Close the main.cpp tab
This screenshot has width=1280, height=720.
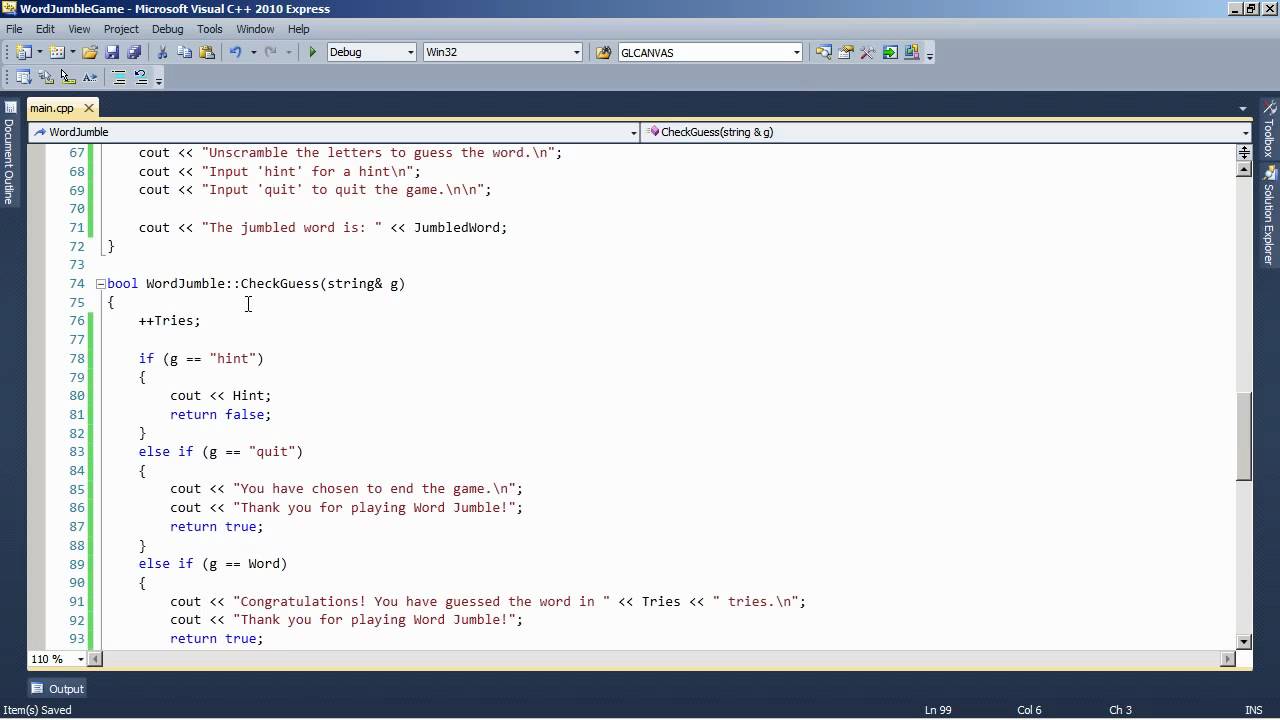(88, 108)
